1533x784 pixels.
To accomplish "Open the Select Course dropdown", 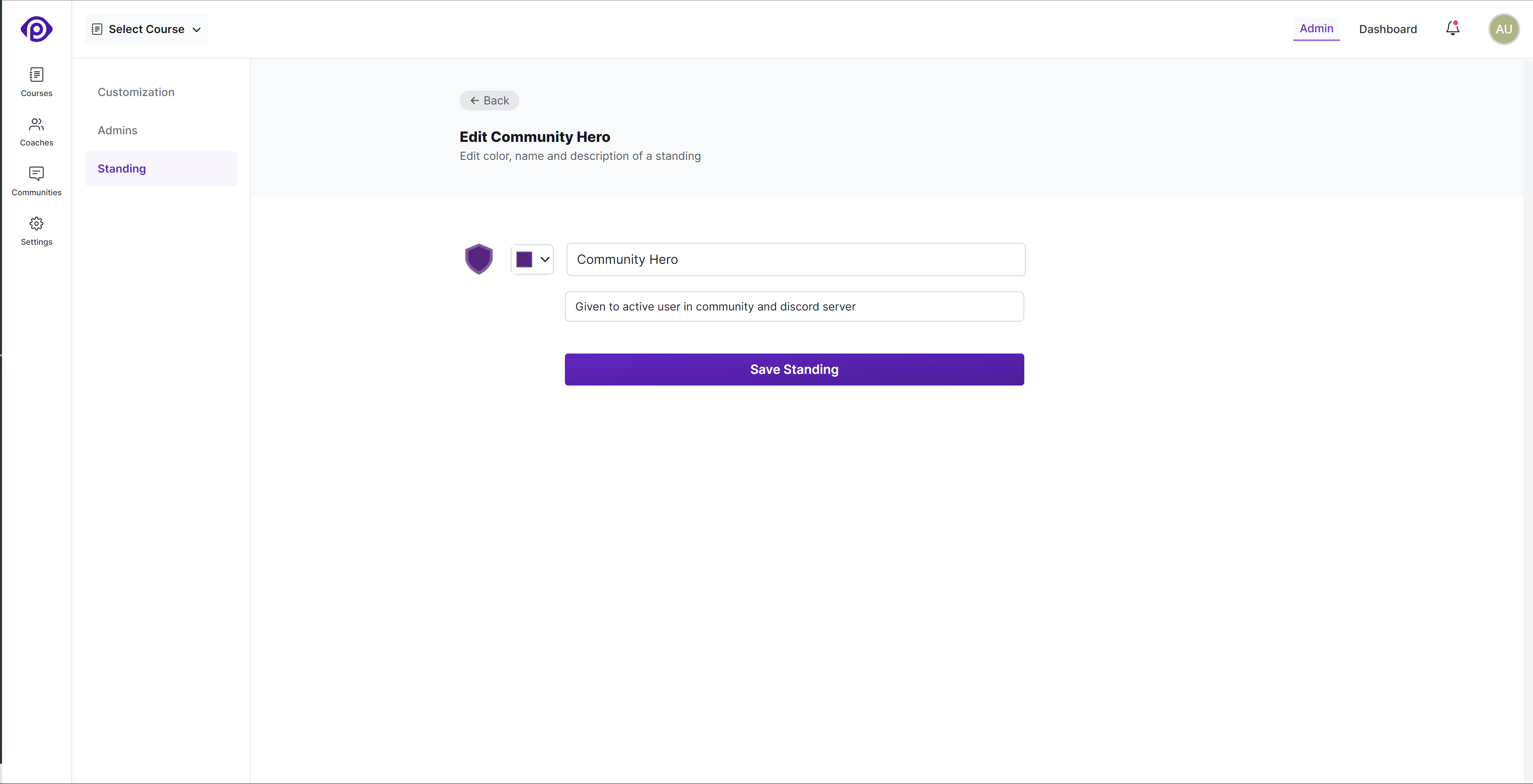I will point(146,29).
